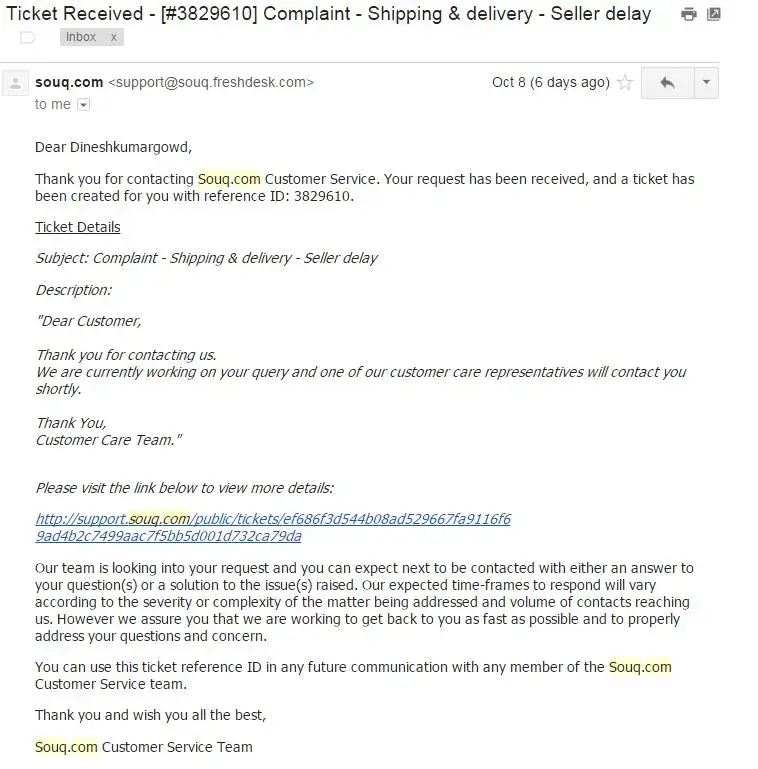This screenshot has width=758, height=769.
Task: Click highlighted Souq.com in the signature line
Action: pos(66,747)
